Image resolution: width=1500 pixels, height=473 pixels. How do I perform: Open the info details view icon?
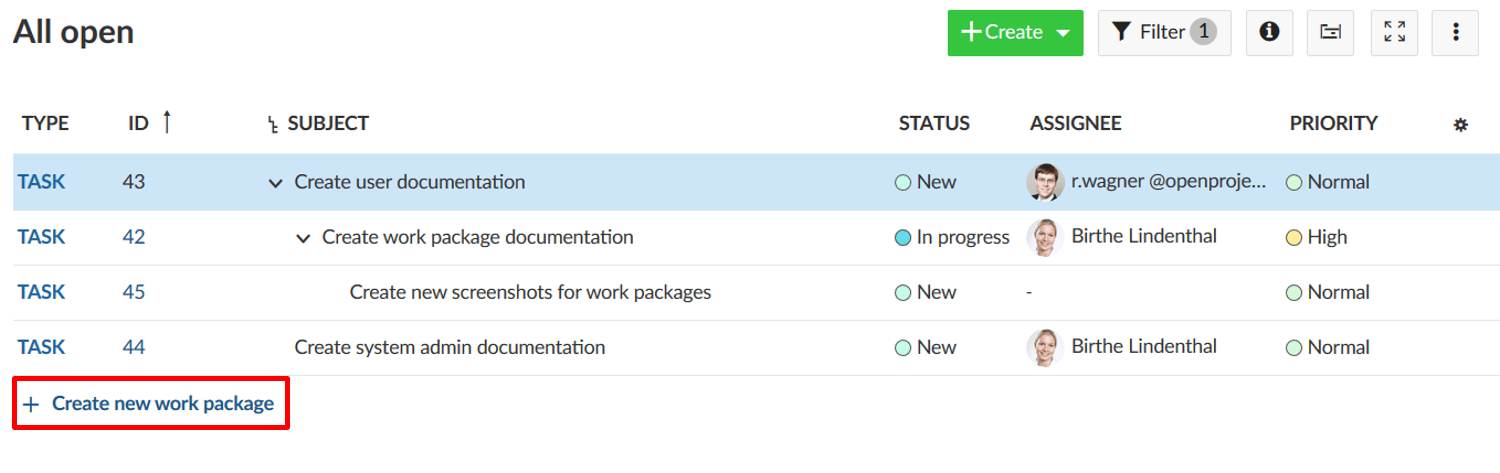click(1270, 33)
